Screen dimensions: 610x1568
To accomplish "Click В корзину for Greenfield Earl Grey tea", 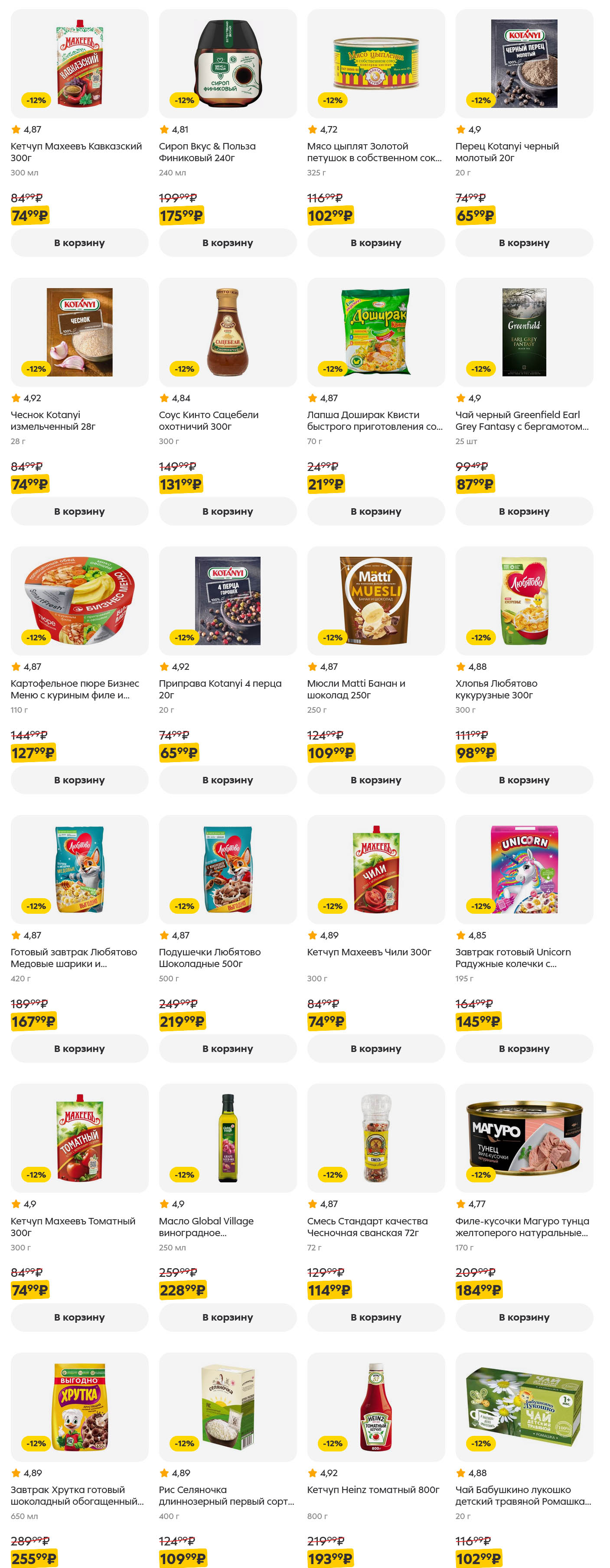I will click(x=524, y=511).
